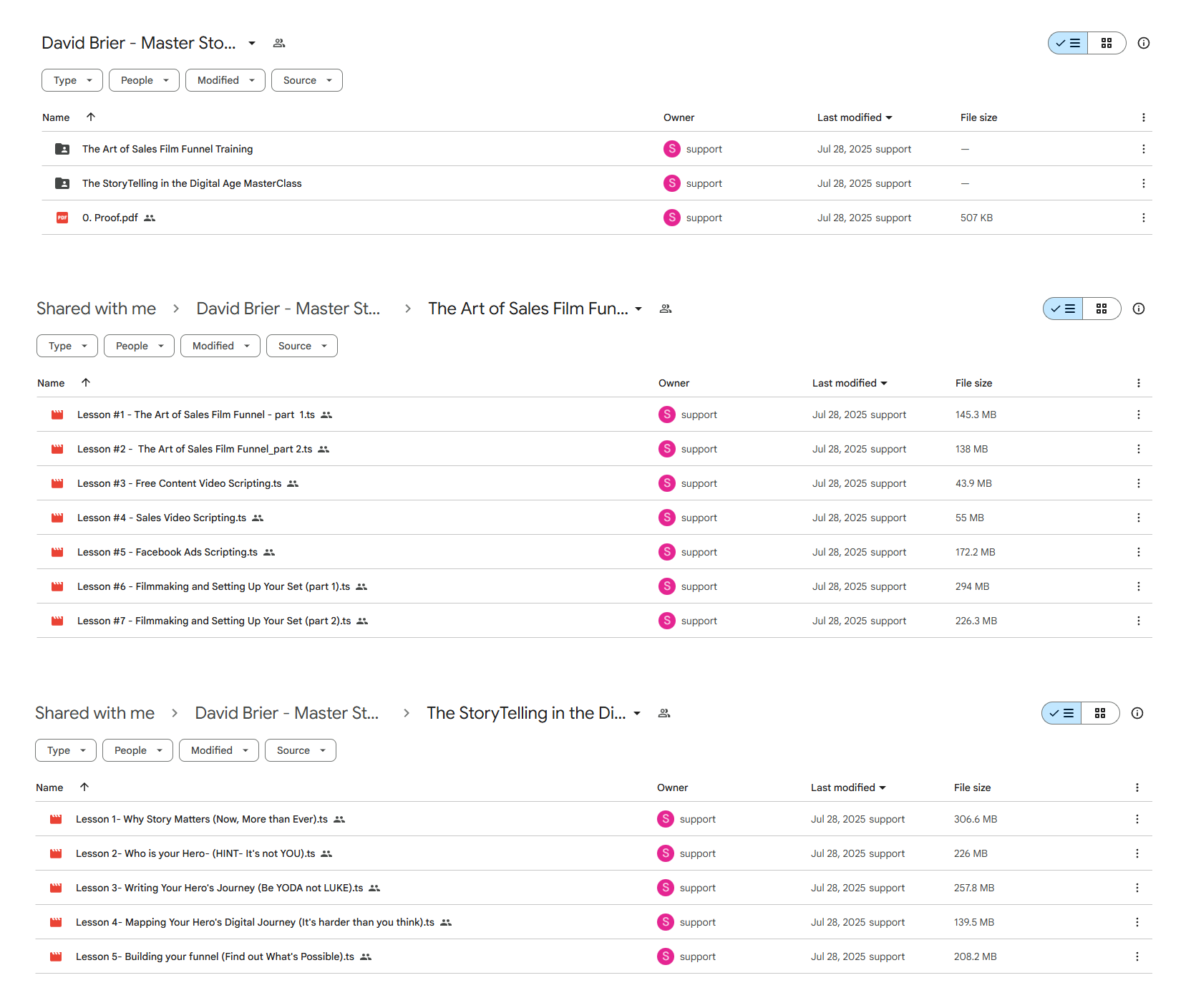1191x1008 pixels.
Task: Switch to grid view in The StoryTelling in the Di... panel
Action: pyautogui.click(x=1100, y=713)
